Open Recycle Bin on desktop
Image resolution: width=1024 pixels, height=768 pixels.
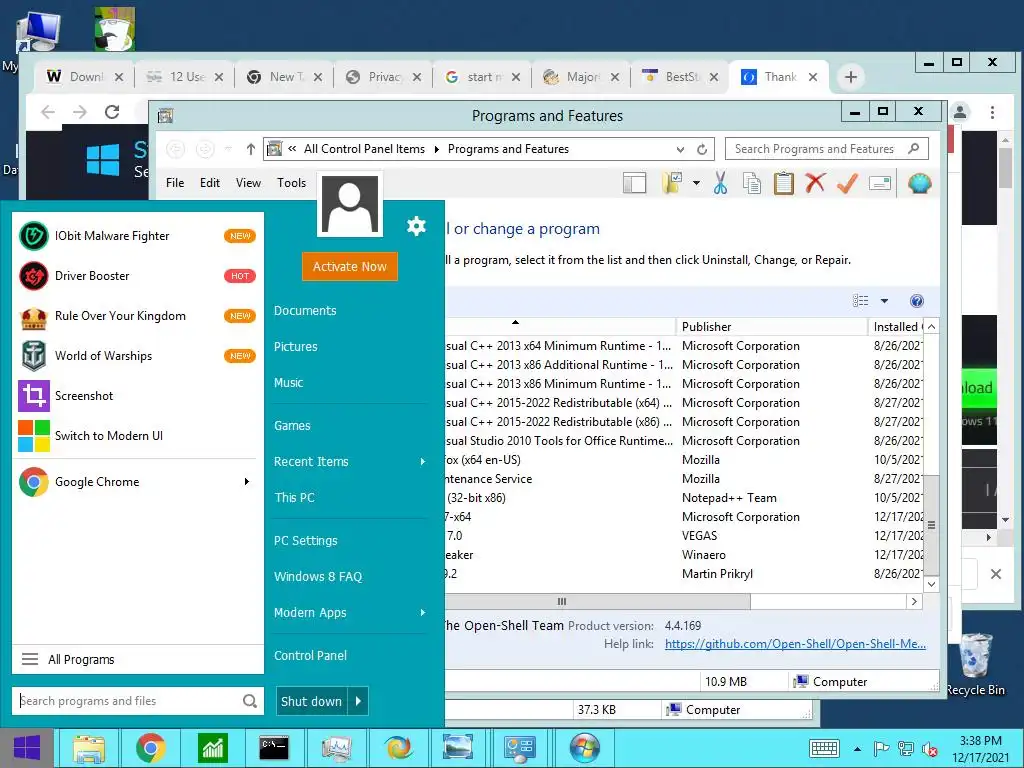click(975, 665)
